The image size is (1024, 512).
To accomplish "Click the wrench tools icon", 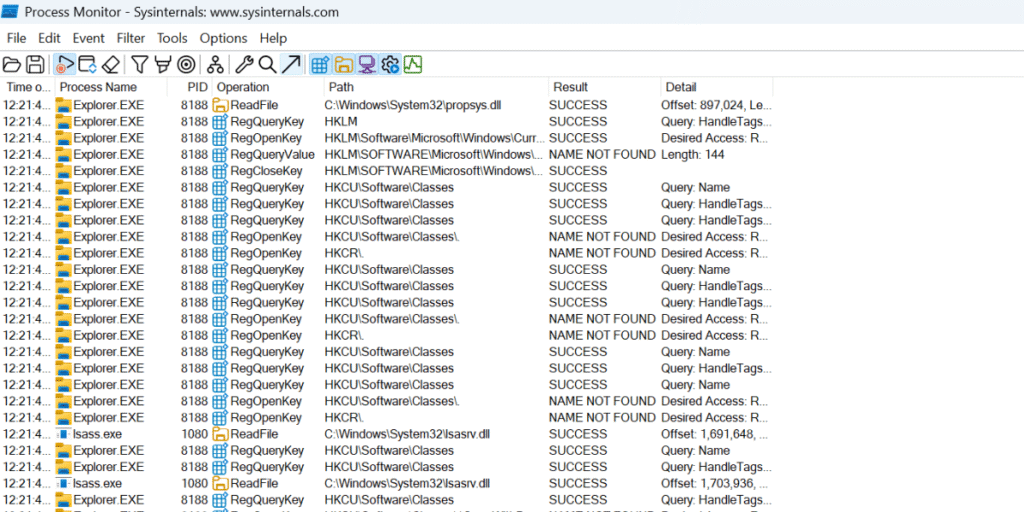I will (244, 64).
